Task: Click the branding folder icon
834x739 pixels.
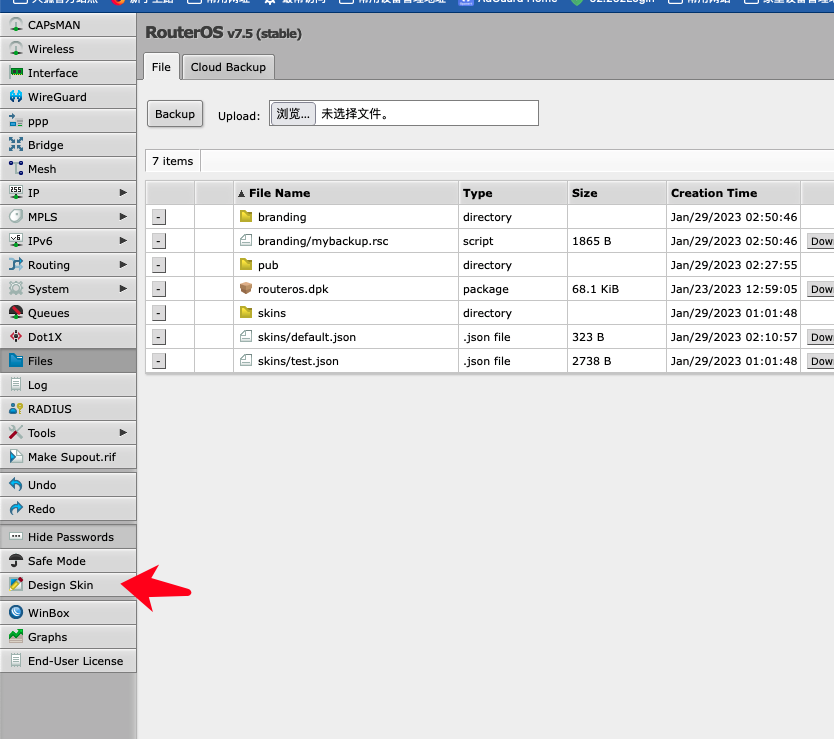Action: click(x=246, y=216)
